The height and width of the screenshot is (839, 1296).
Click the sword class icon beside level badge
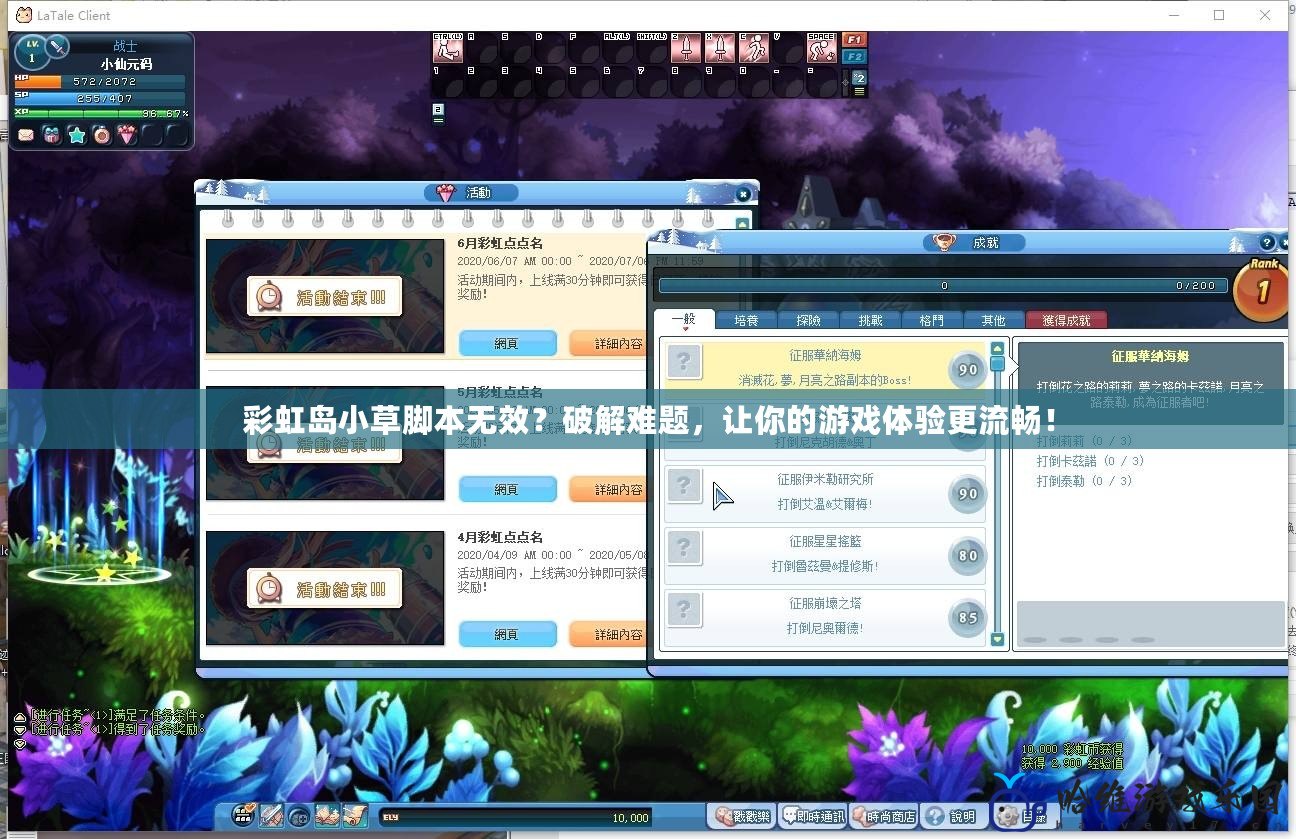point(57,48)
